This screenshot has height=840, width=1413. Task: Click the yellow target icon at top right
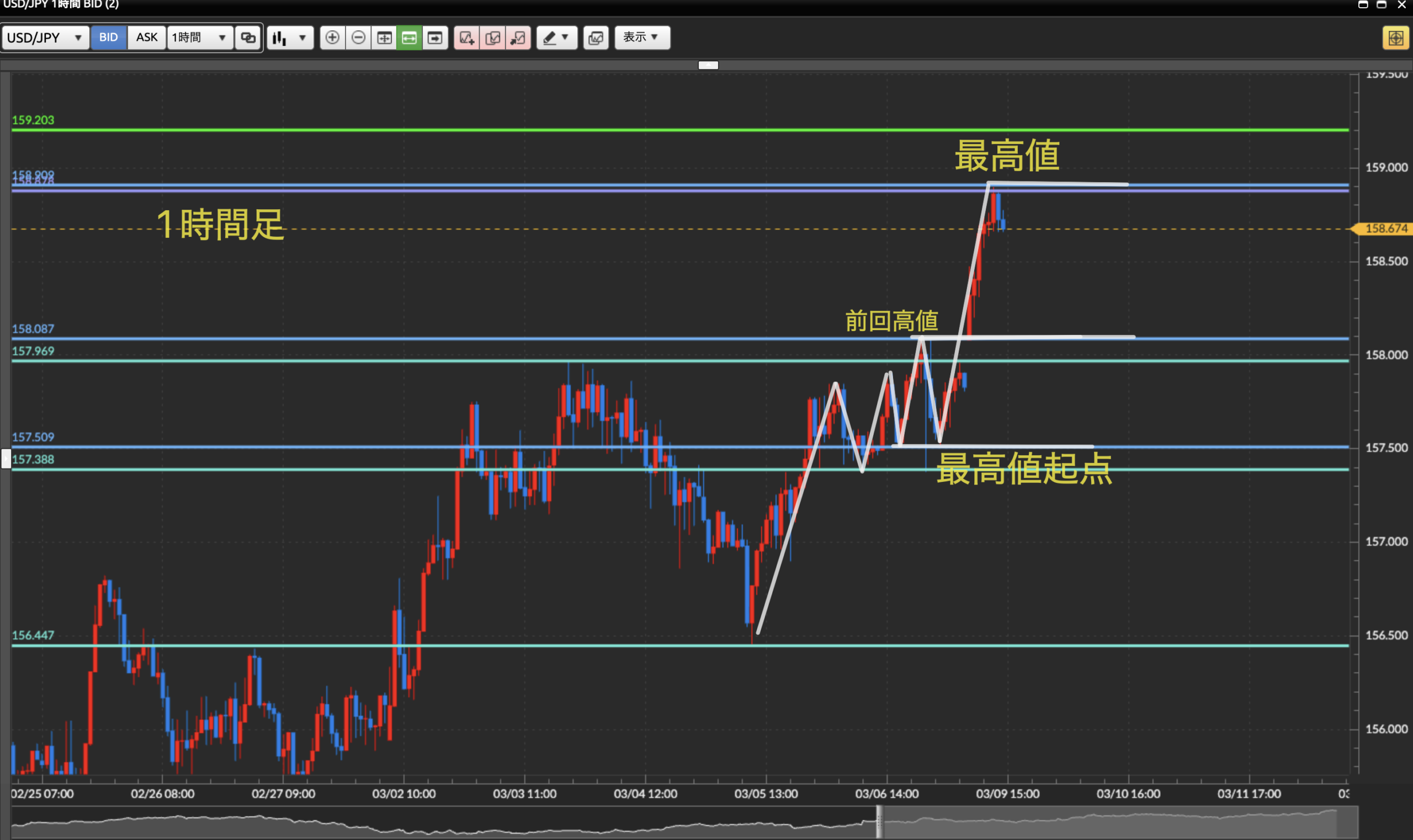pos(1395,38)
